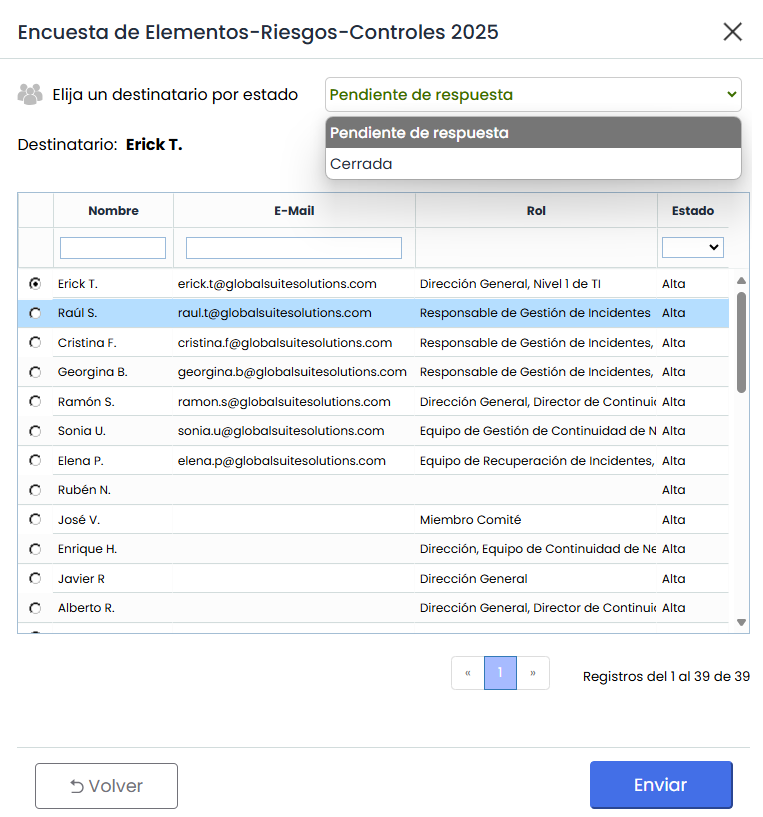The height and width of the screenshot is (817, 763).
Task: Sort by the Rol column header
Action: coord(536,211)
